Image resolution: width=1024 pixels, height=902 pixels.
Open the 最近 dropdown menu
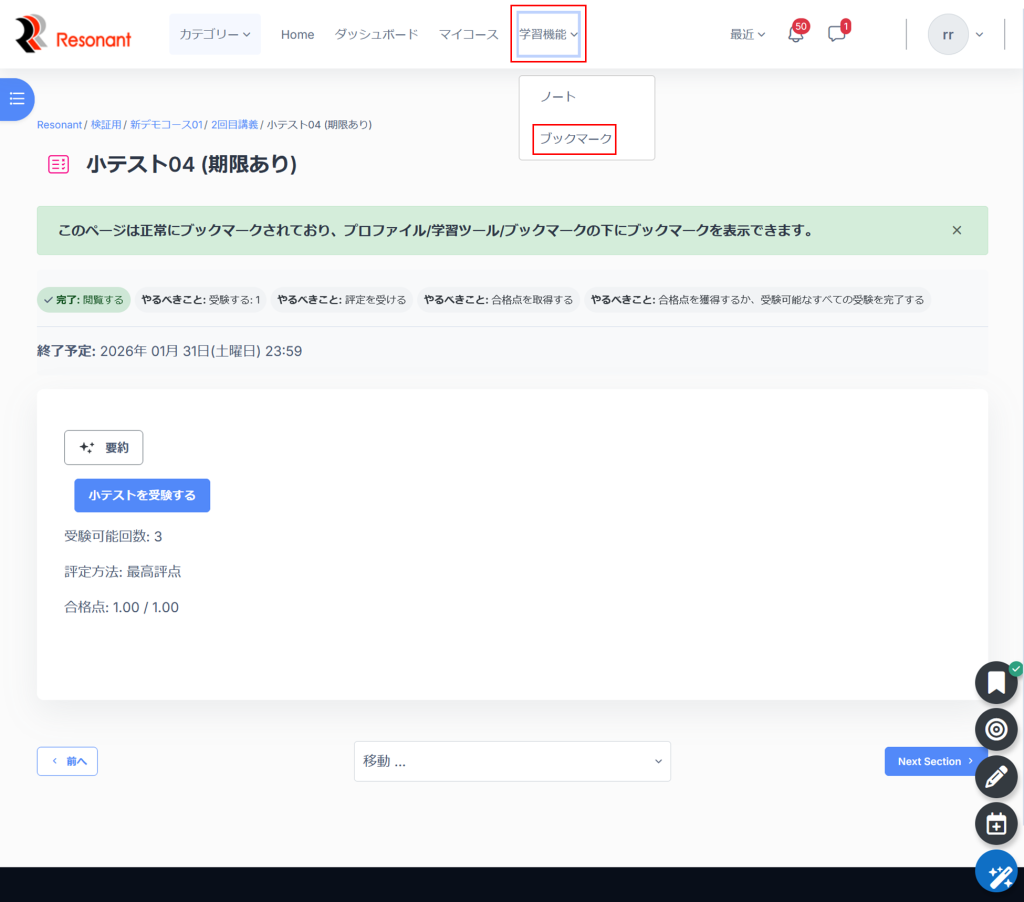pyautogui.click(x=747, y=34)
